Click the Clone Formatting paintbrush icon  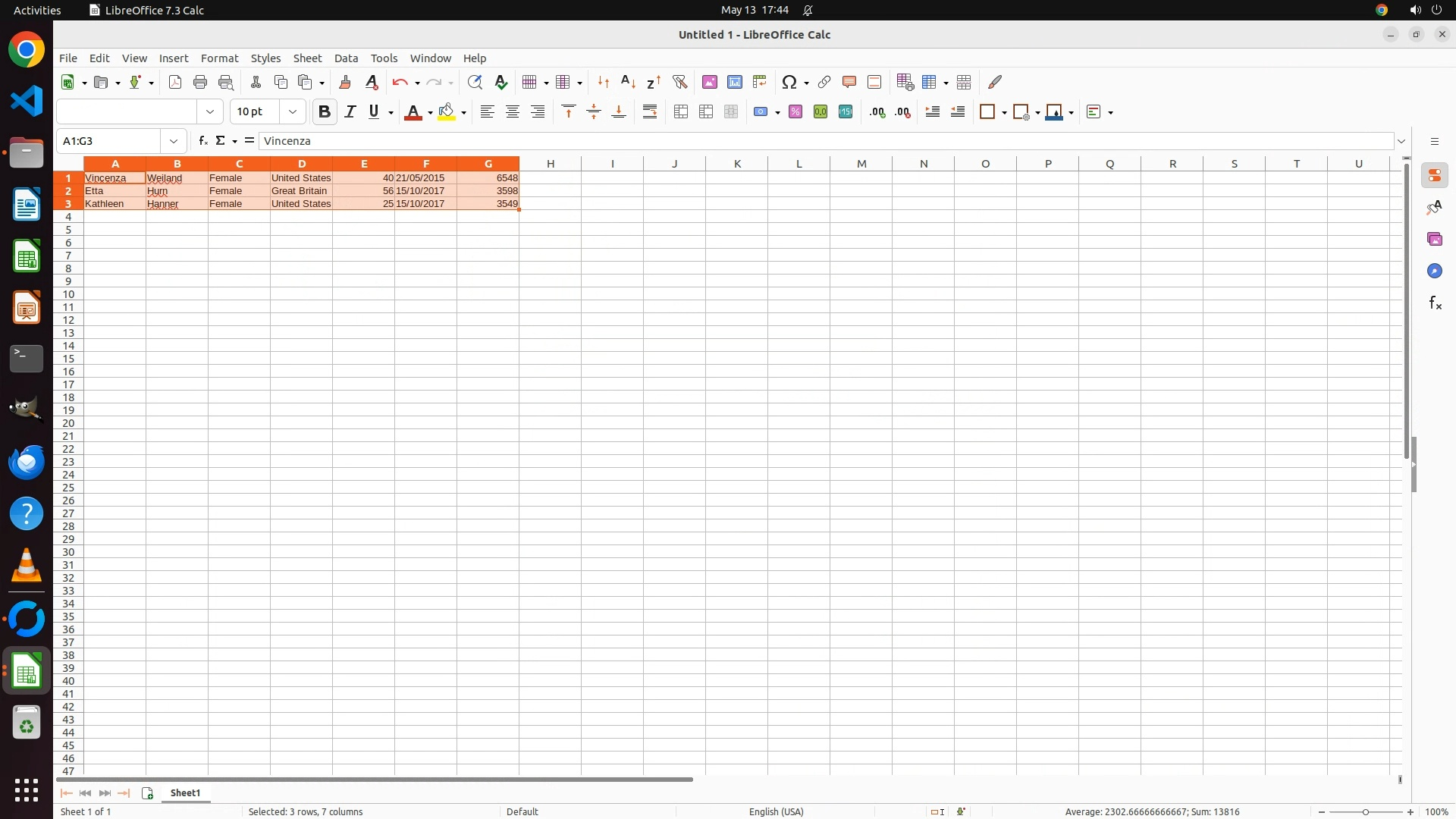coord(345,82)
